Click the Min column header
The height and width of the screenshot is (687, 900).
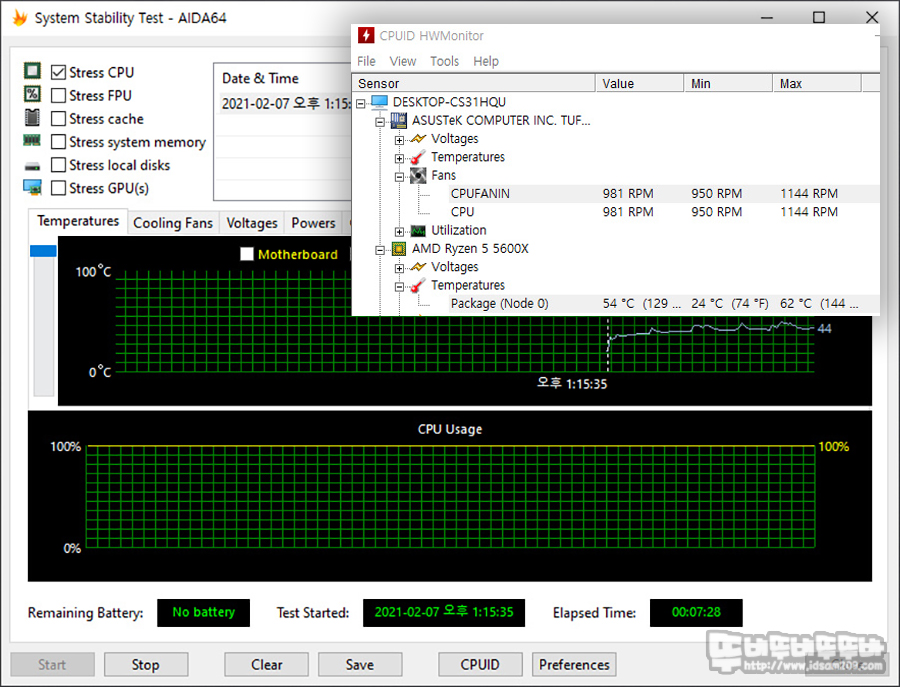tap(728, 83)
